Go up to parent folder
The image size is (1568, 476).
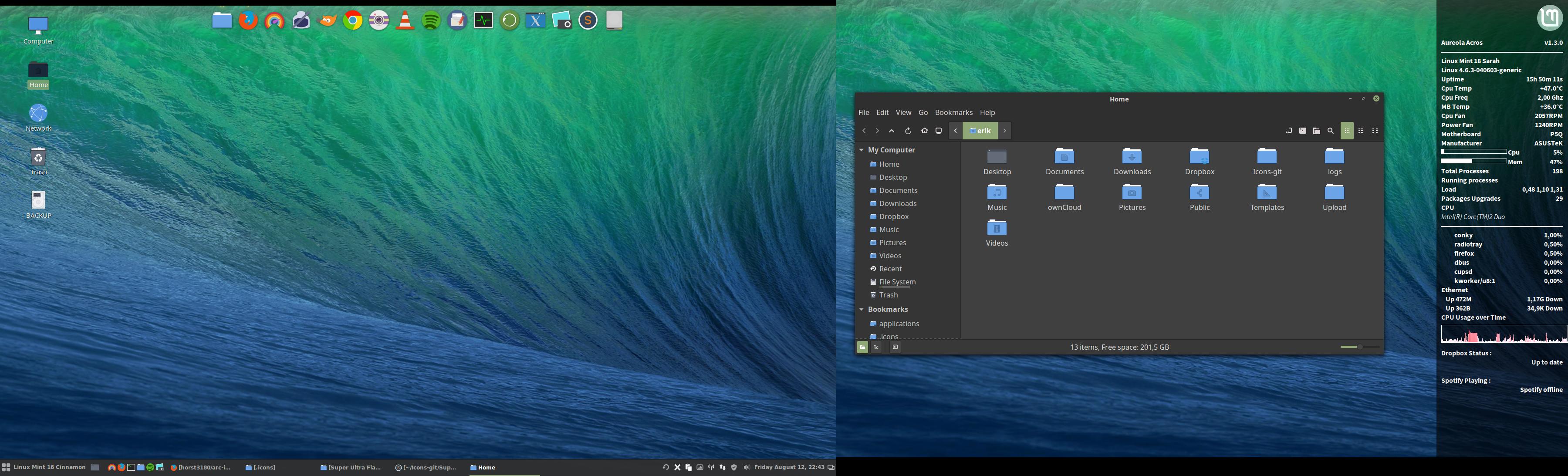coord(892,131)
